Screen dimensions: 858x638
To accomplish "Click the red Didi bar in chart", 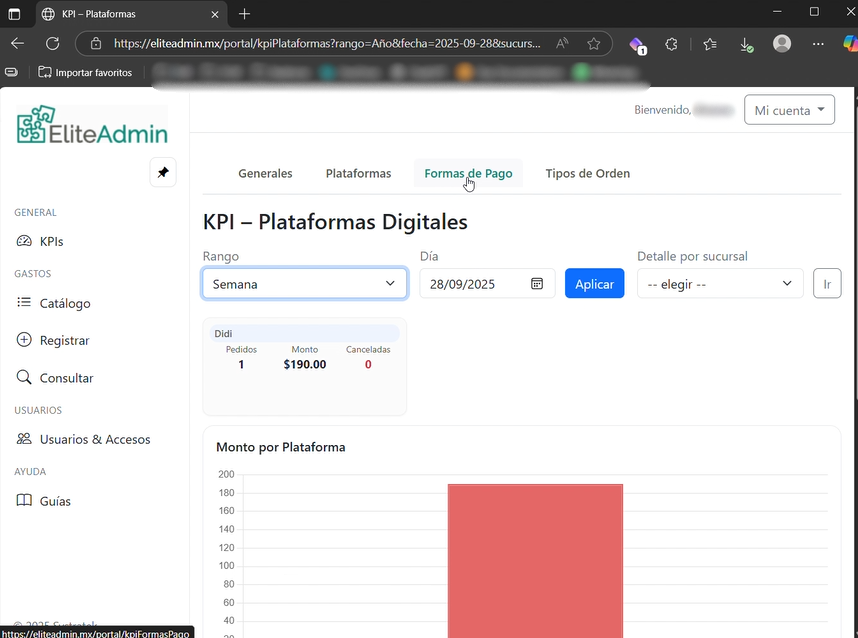I will (535, 560).
